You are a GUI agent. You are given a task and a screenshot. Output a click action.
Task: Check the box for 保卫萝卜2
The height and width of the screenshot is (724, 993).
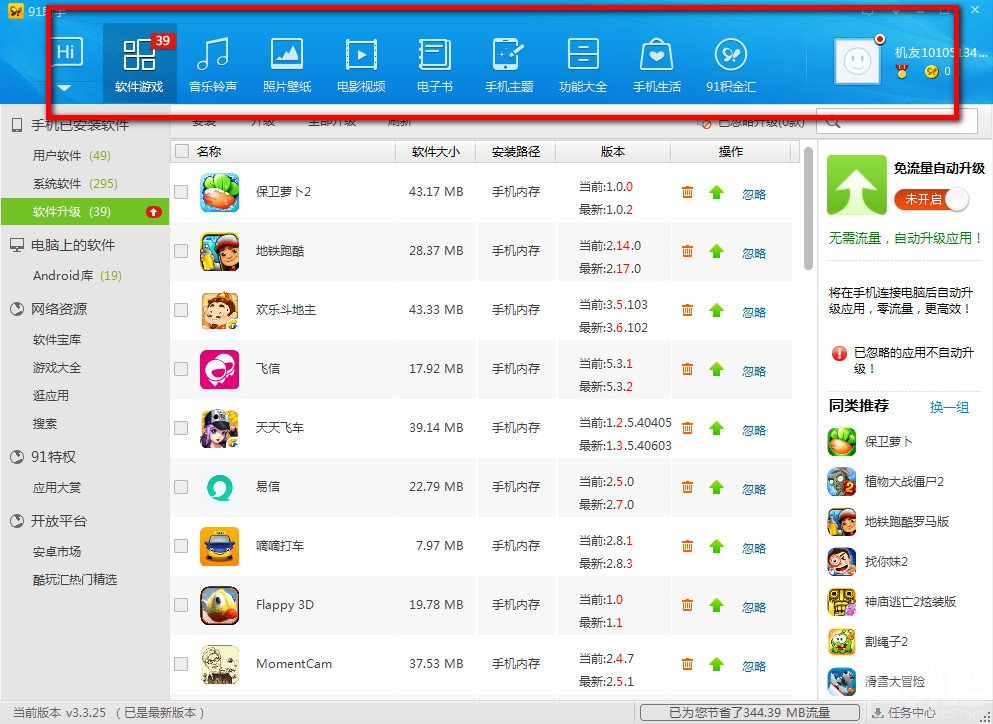181,192
